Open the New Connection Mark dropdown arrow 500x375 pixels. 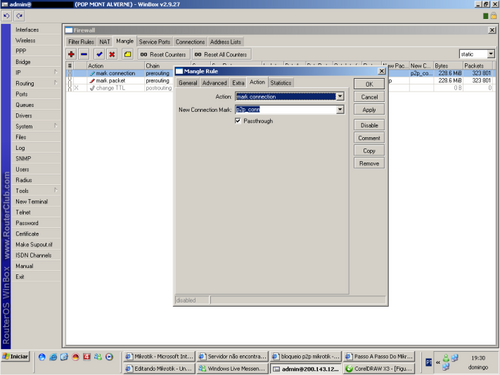(x=340, y=109)
